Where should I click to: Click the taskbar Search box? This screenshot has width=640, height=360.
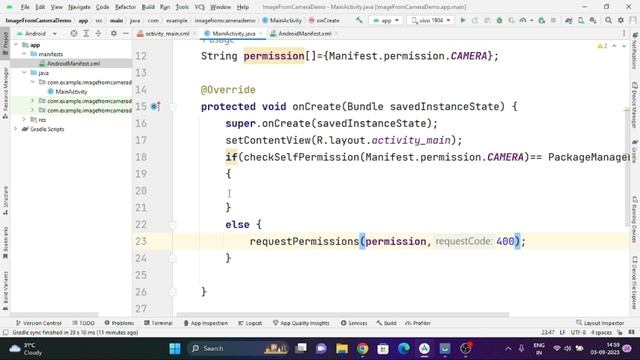239,348
